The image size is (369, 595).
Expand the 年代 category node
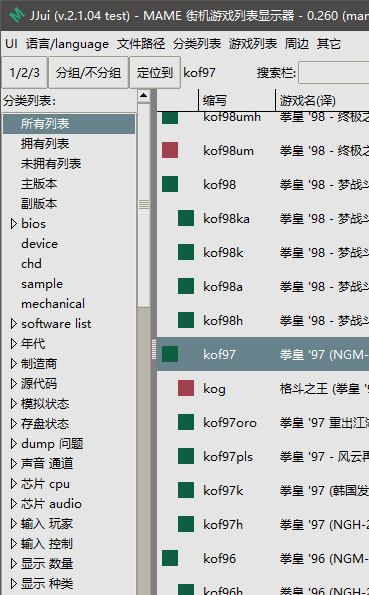14,343
